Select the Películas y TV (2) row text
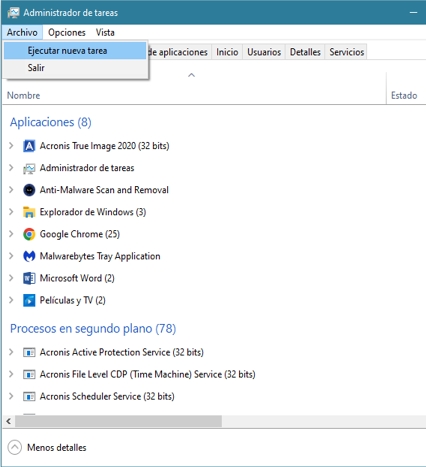 73,300
